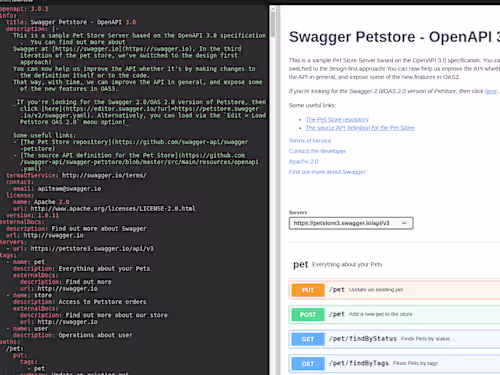
Task: Expand the PUT /pet operation
Action: pos(394,290)
